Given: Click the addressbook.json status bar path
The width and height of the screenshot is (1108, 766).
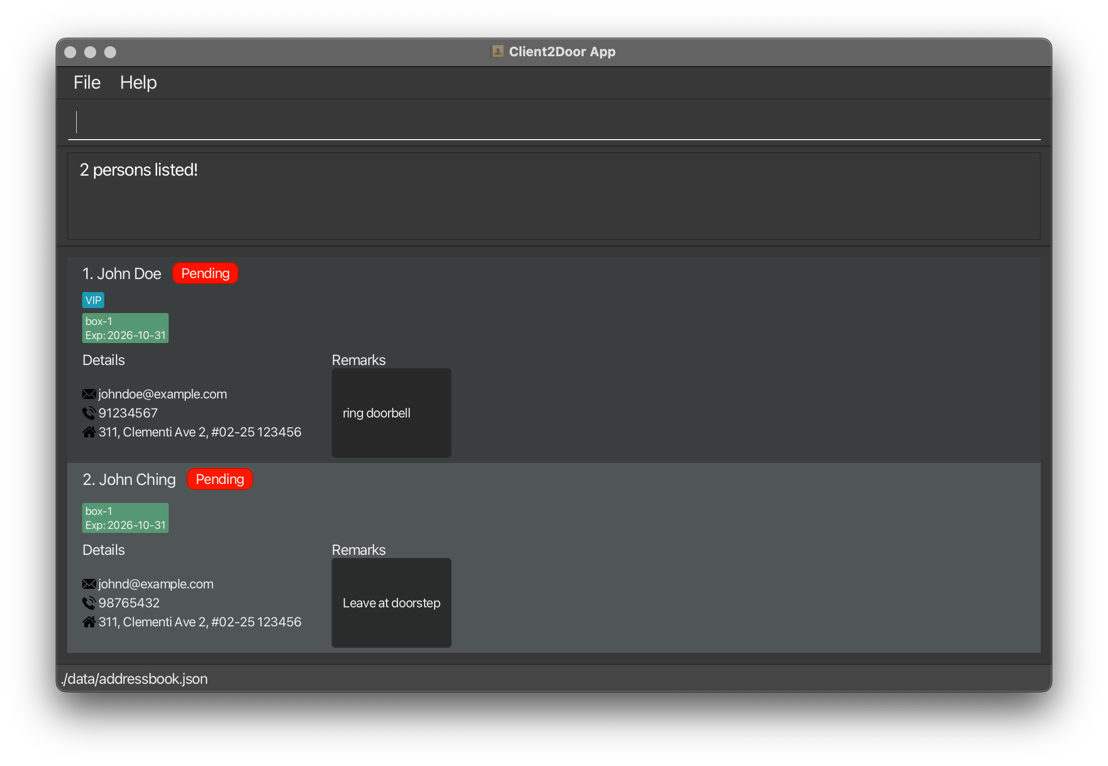Looking at the screenshot, I should [x=135, y=679].
